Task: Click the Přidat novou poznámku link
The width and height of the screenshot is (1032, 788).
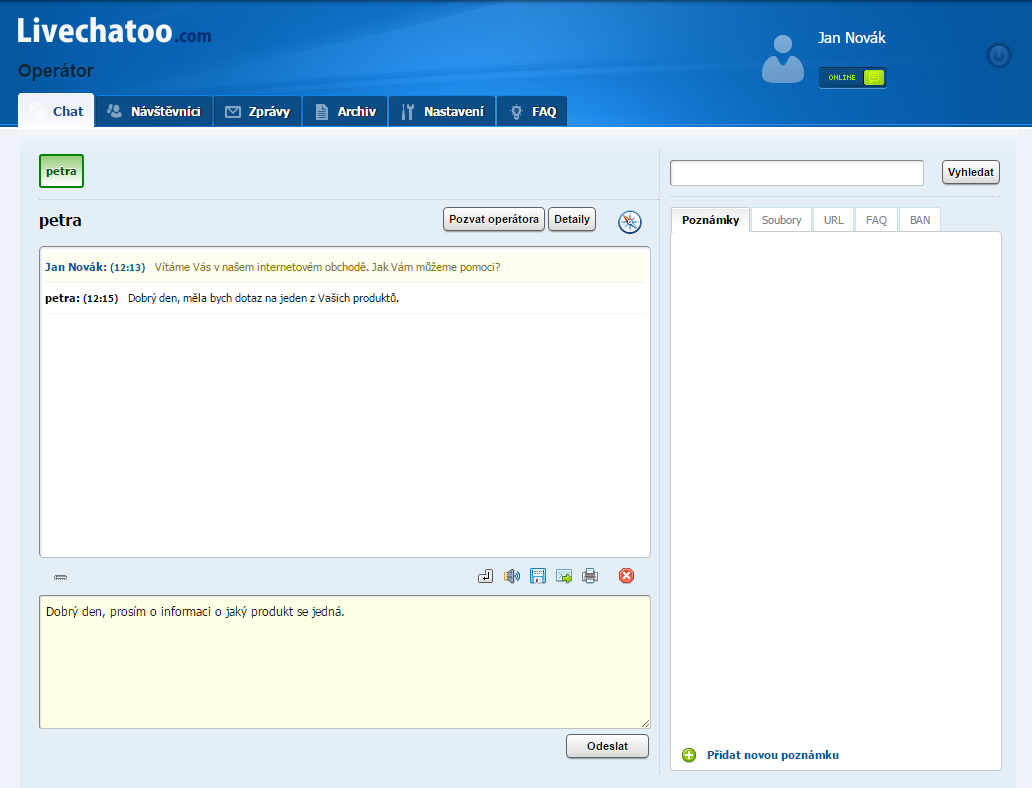Action: (772, 755)
